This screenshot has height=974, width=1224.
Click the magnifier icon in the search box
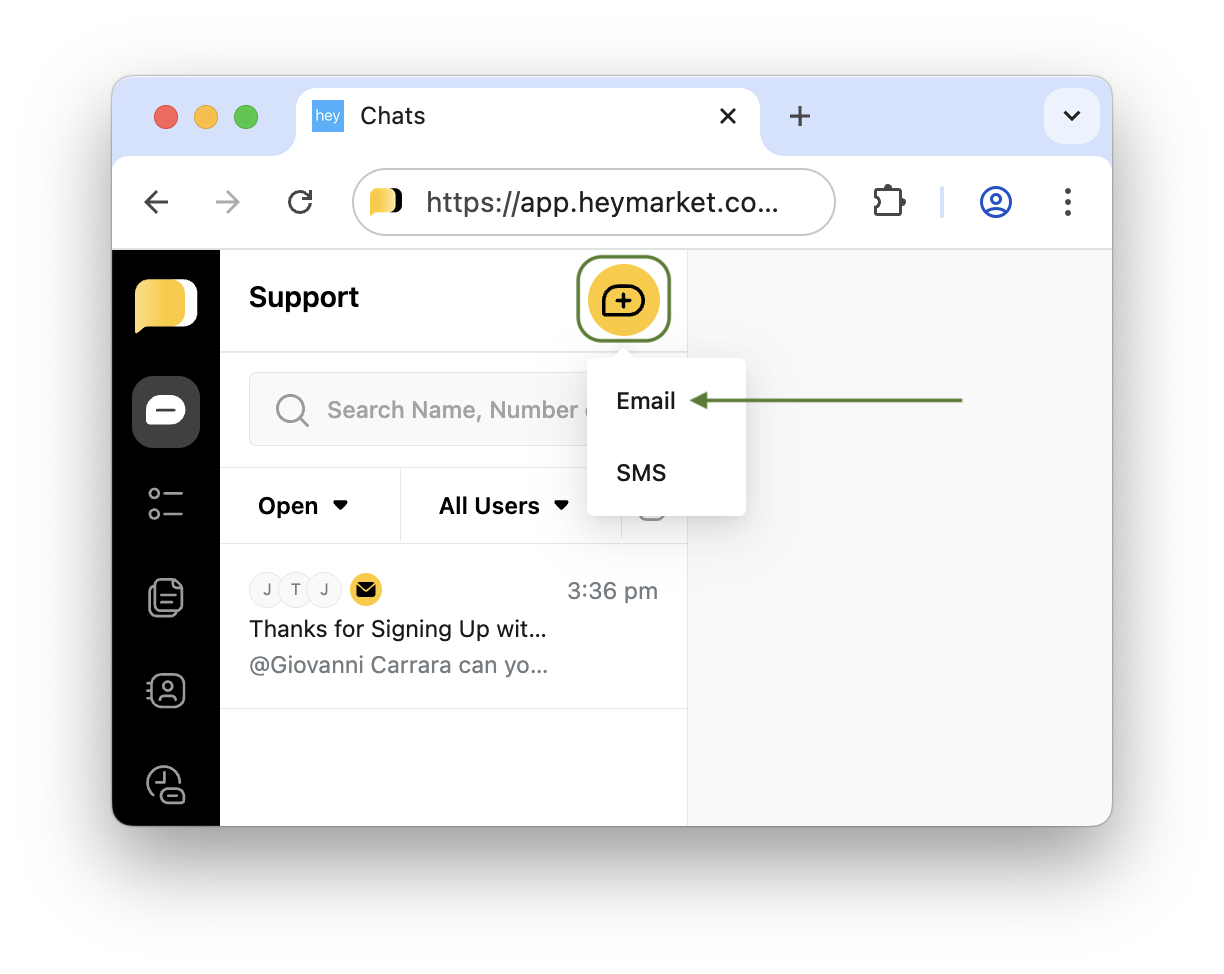coord(292,410)
